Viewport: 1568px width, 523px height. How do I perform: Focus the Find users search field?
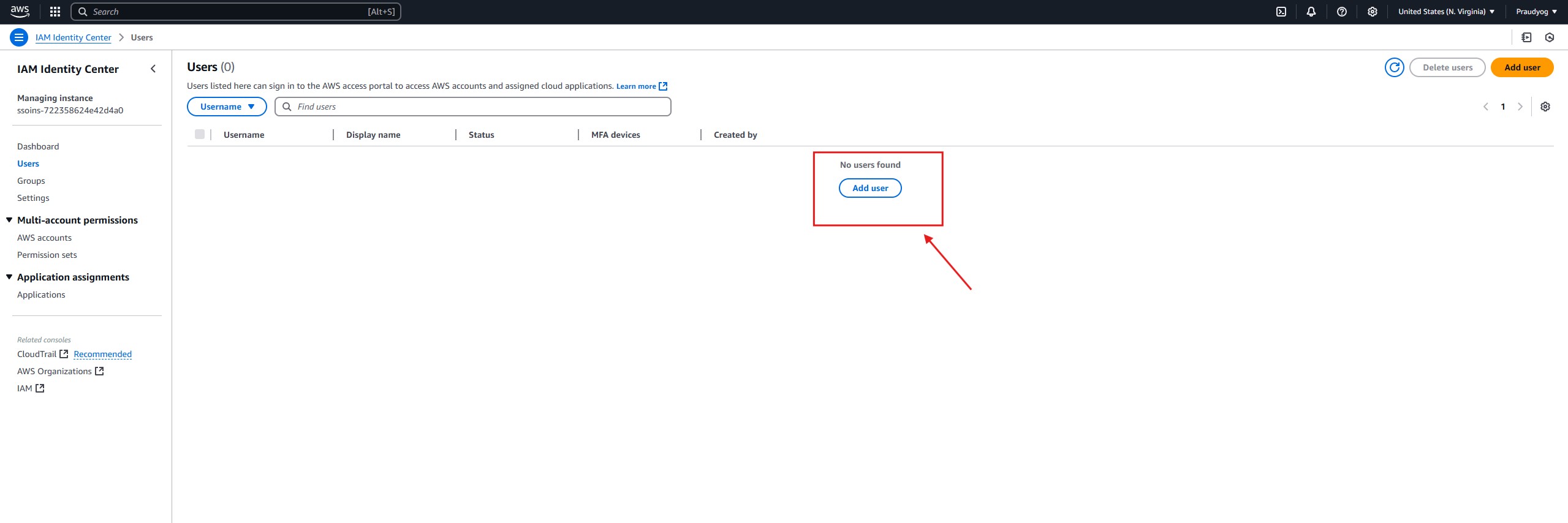coord(478,107)
